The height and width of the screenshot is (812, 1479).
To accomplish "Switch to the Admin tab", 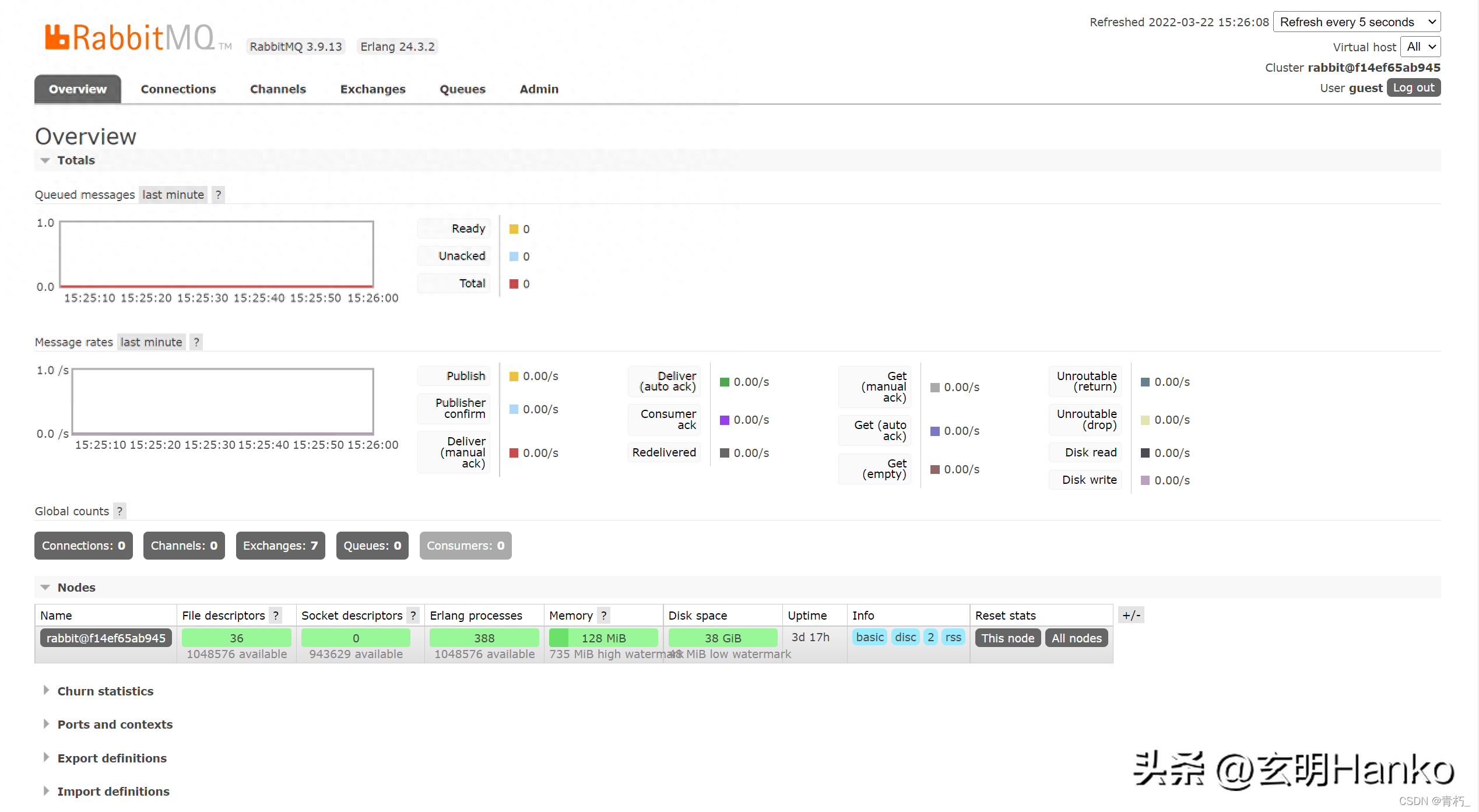I will [539, 89].
